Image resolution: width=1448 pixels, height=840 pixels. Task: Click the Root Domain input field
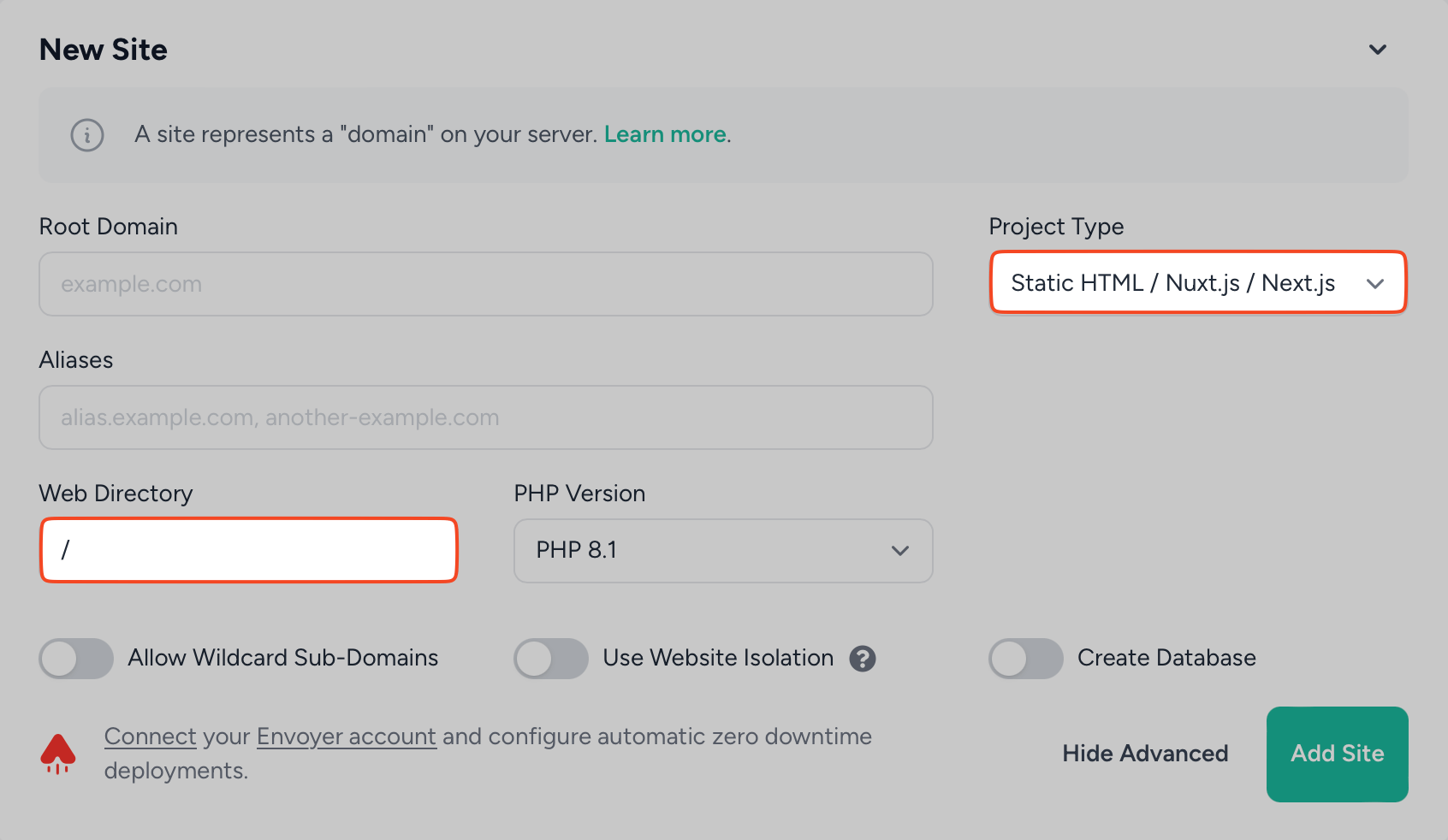(x=484, y=284)
